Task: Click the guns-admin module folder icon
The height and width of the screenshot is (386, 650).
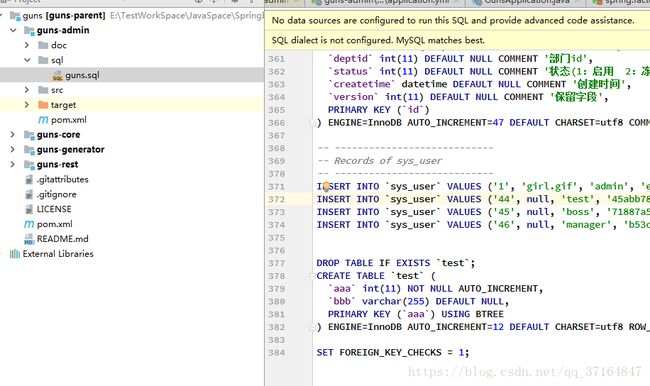Action: point(29,30)
